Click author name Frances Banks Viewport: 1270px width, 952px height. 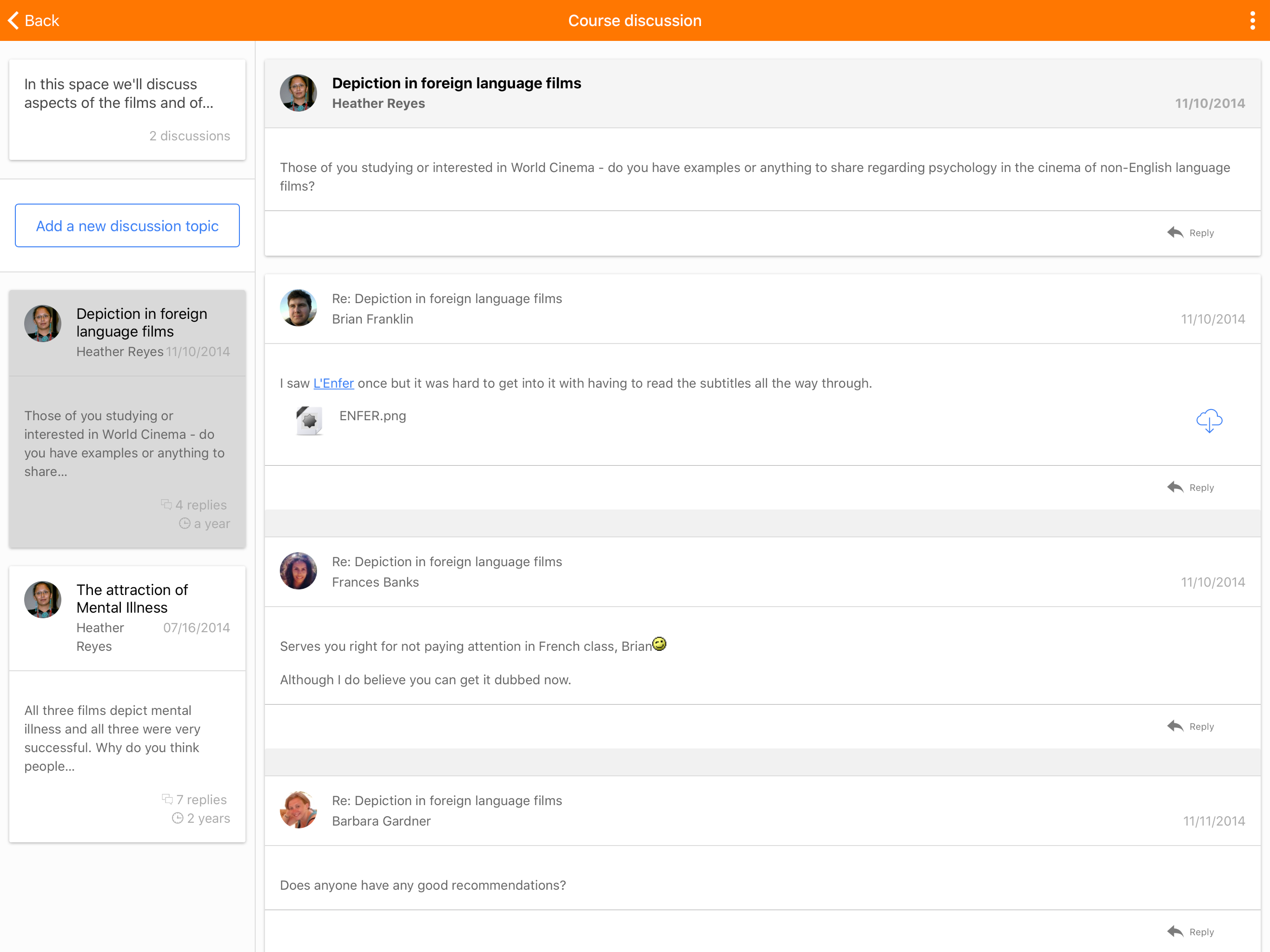tap(376, 582)
